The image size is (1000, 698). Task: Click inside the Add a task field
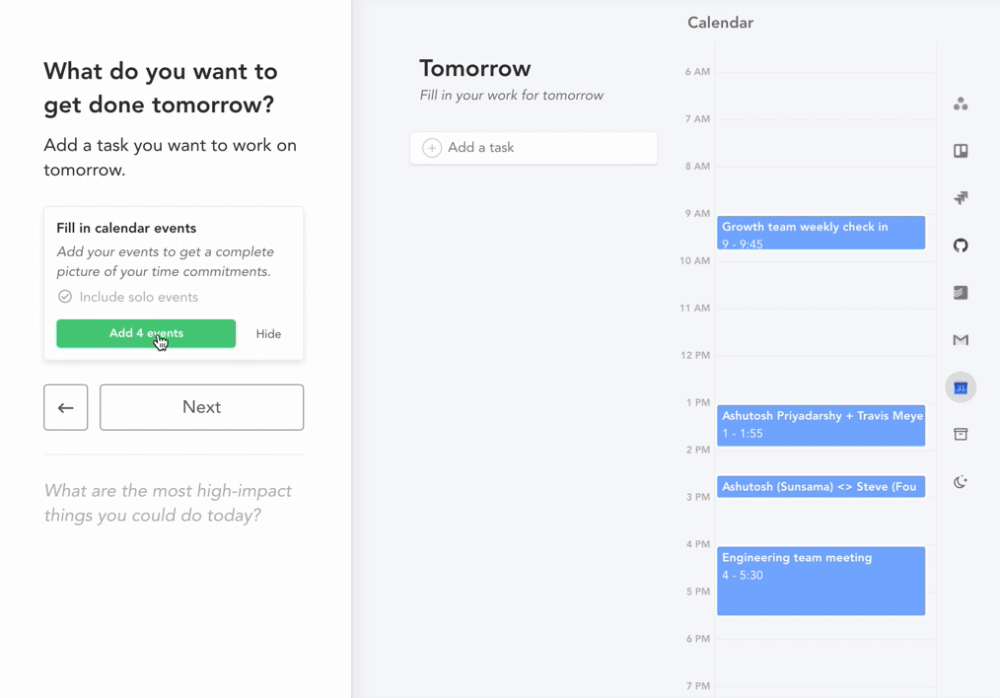tap(533, 147)
